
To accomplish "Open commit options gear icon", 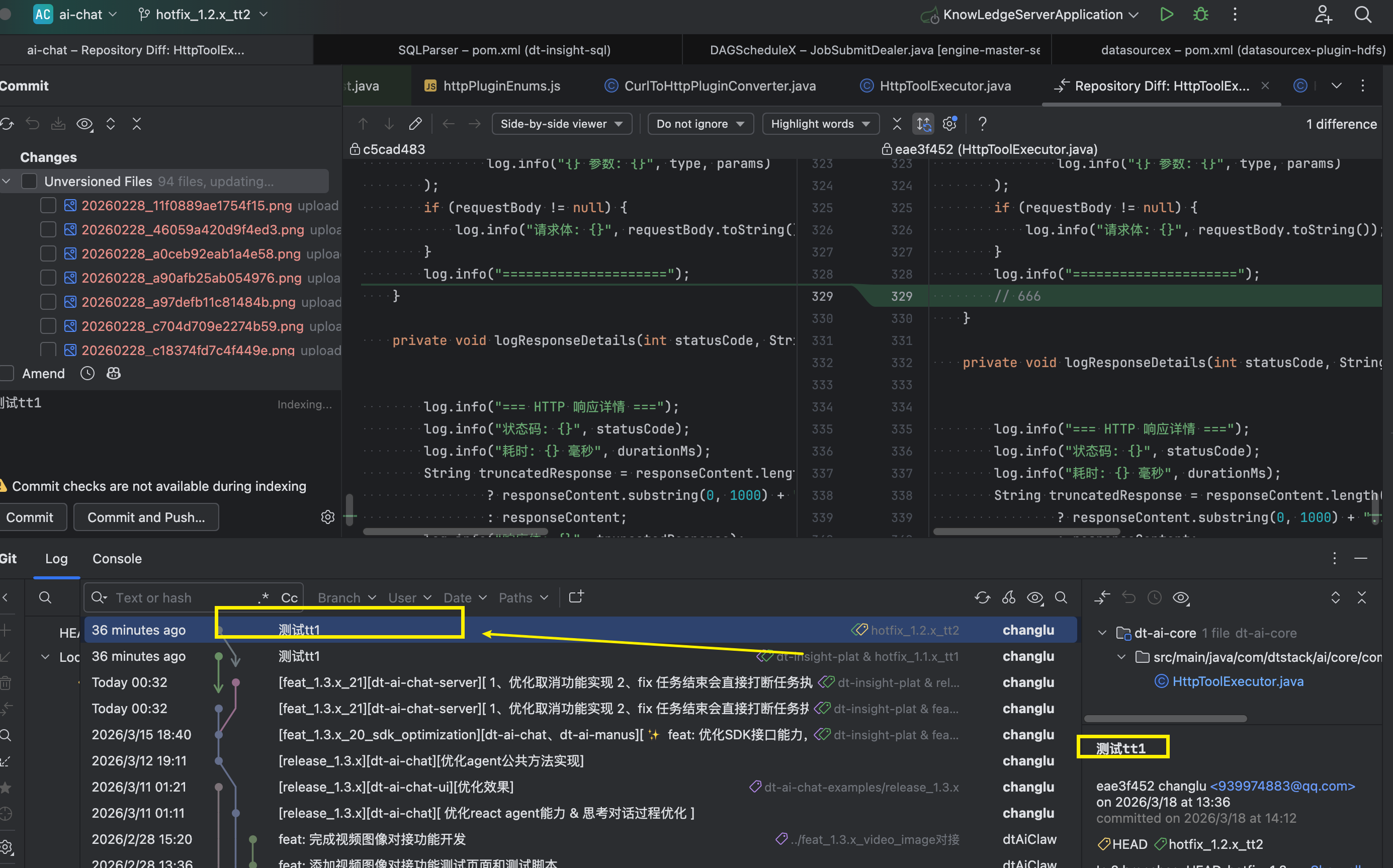I will [x=328, y=516].
